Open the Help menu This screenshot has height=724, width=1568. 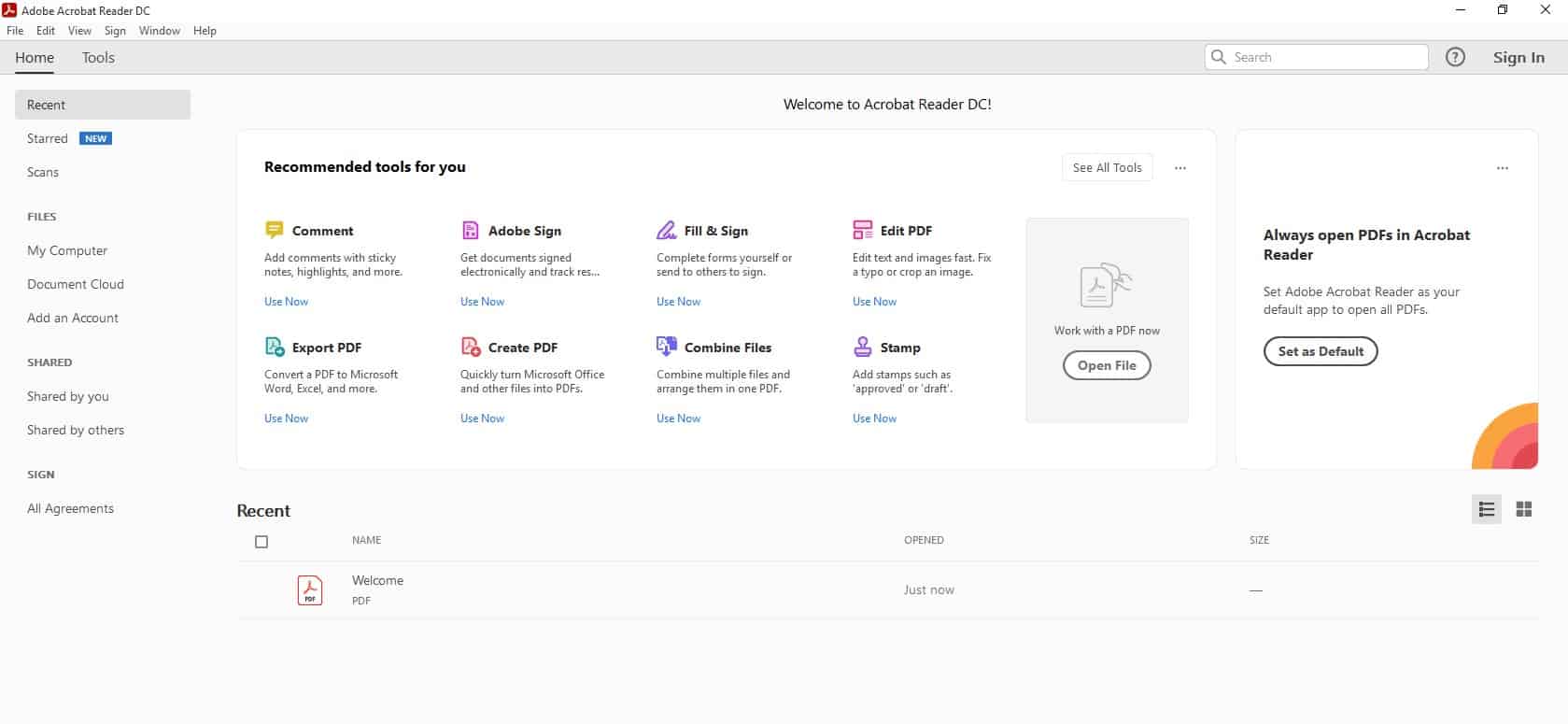(205, 31)
